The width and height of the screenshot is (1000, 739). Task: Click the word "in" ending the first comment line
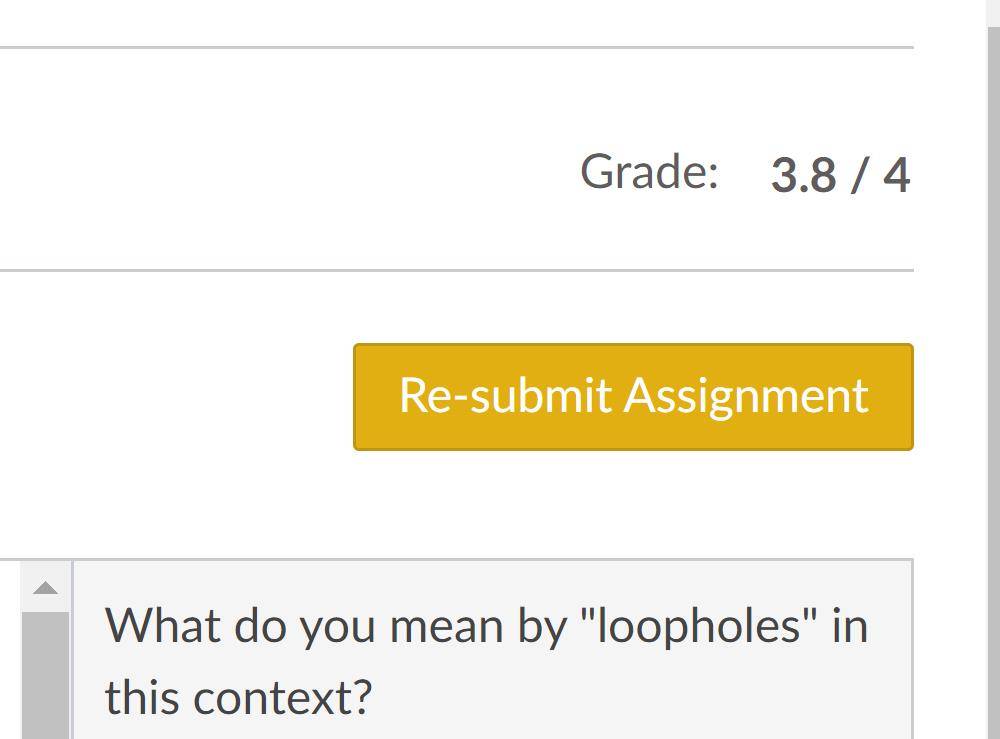[851, 626]
